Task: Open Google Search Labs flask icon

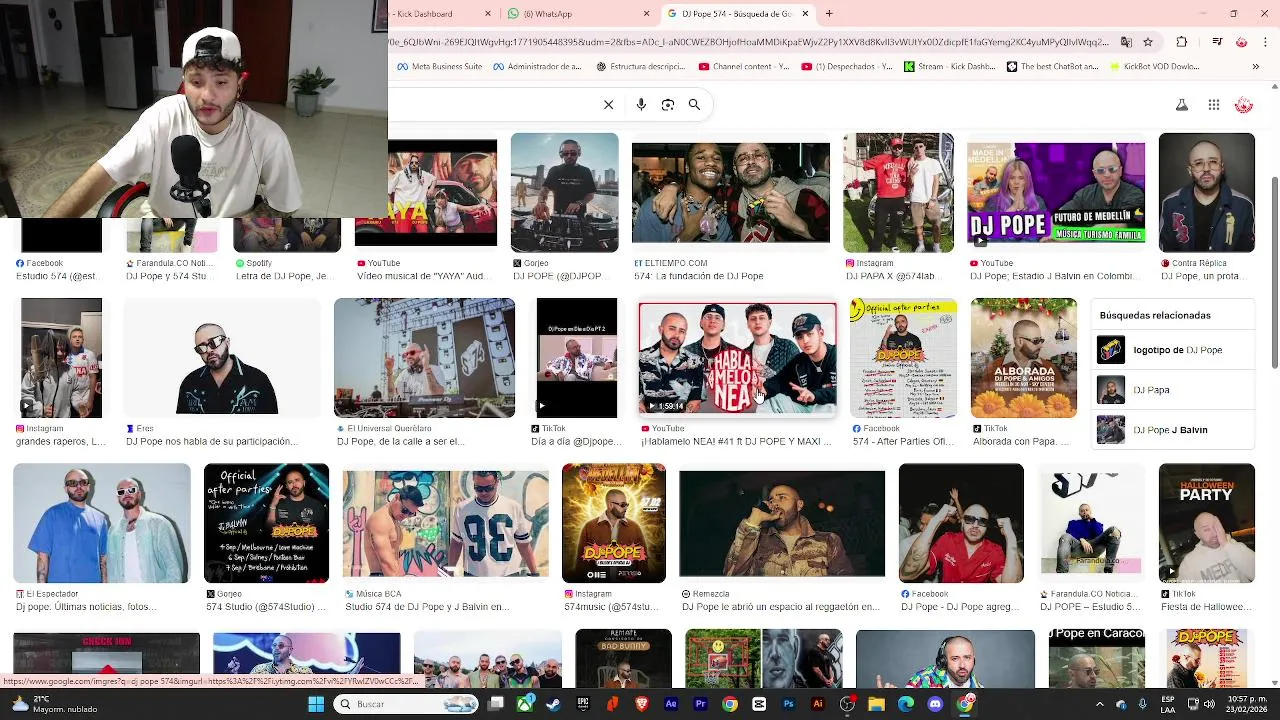Action: pos(1181,104)
